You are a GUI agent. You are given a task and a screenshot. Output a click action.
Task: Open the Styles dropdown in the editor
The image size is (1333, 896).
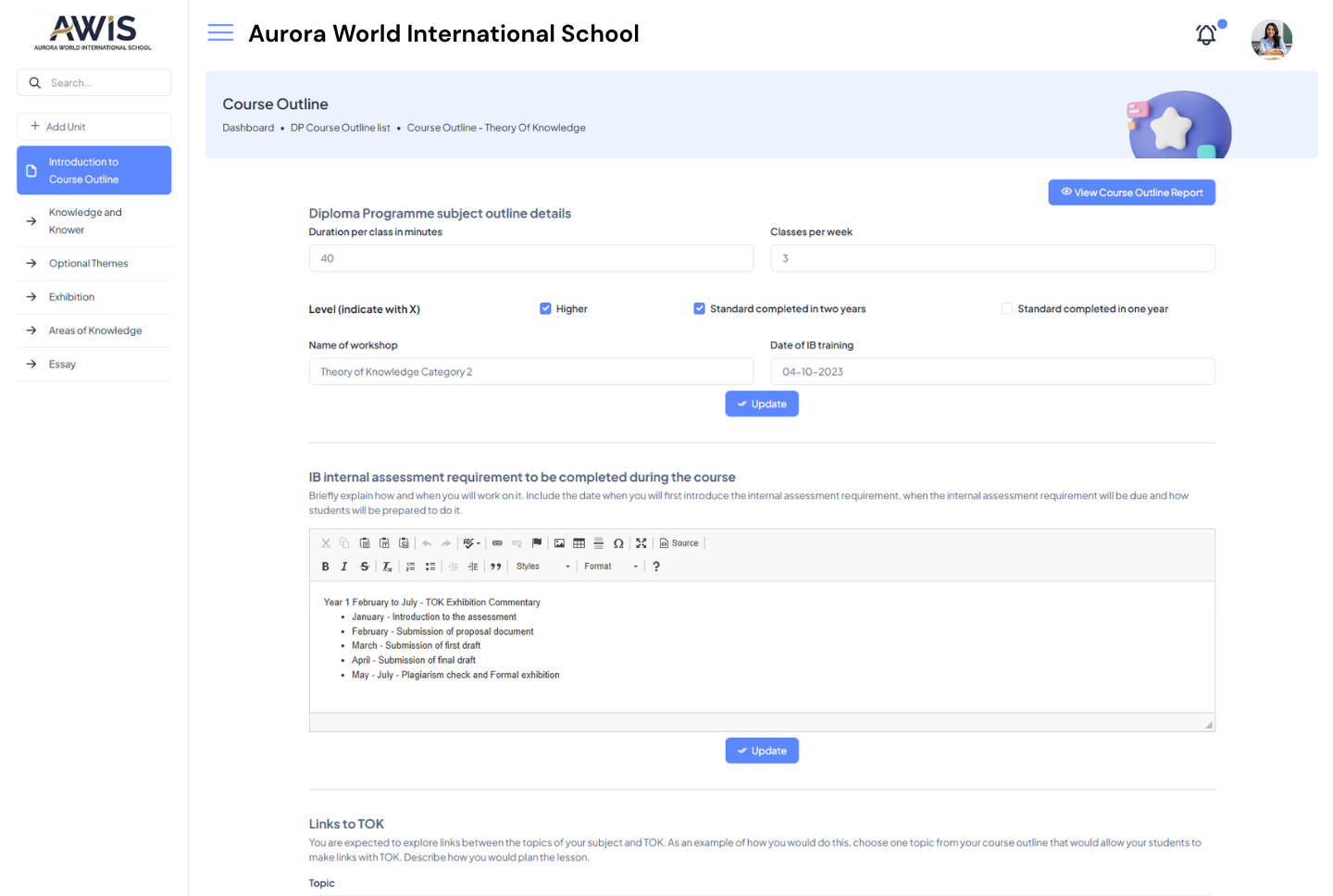[x=542, y=566]
